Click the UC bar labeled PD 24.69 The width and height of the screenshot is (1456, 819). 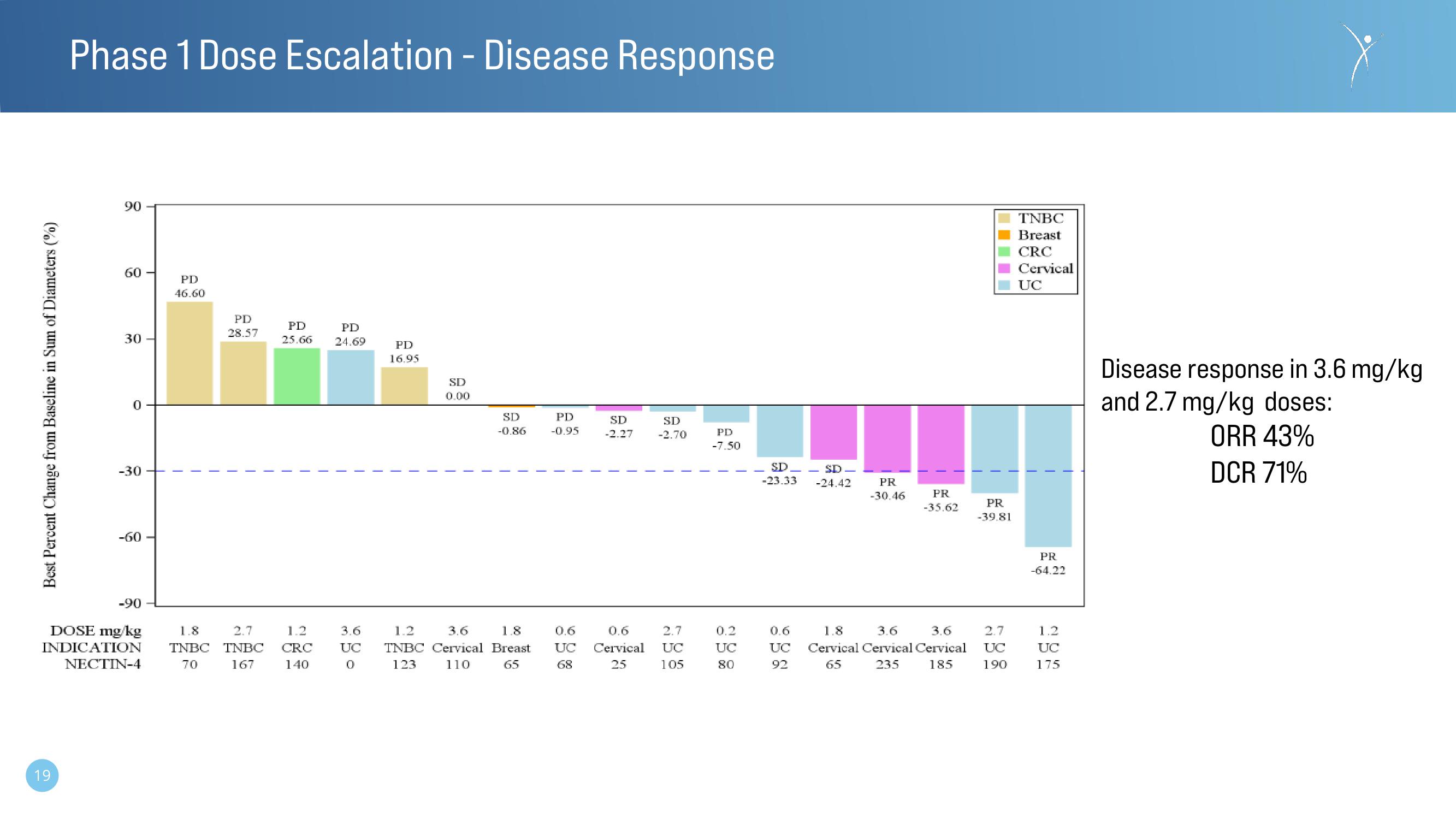coord(351,378)
